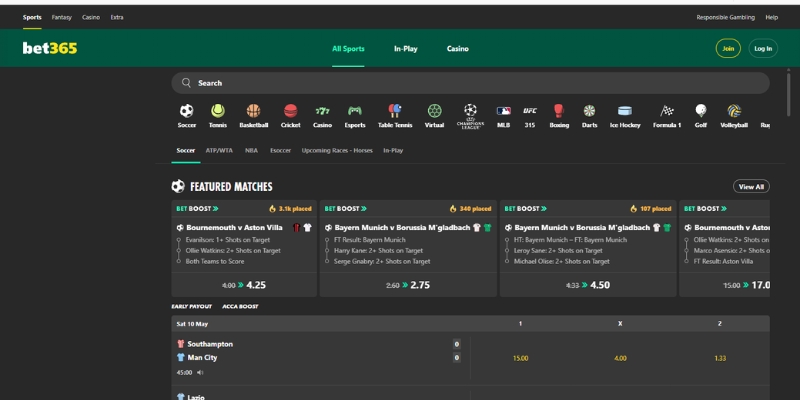The image size is (800, 400).
Task: Select Bournemouth v Aston Villa 4.25 boost
Action: 244,285
